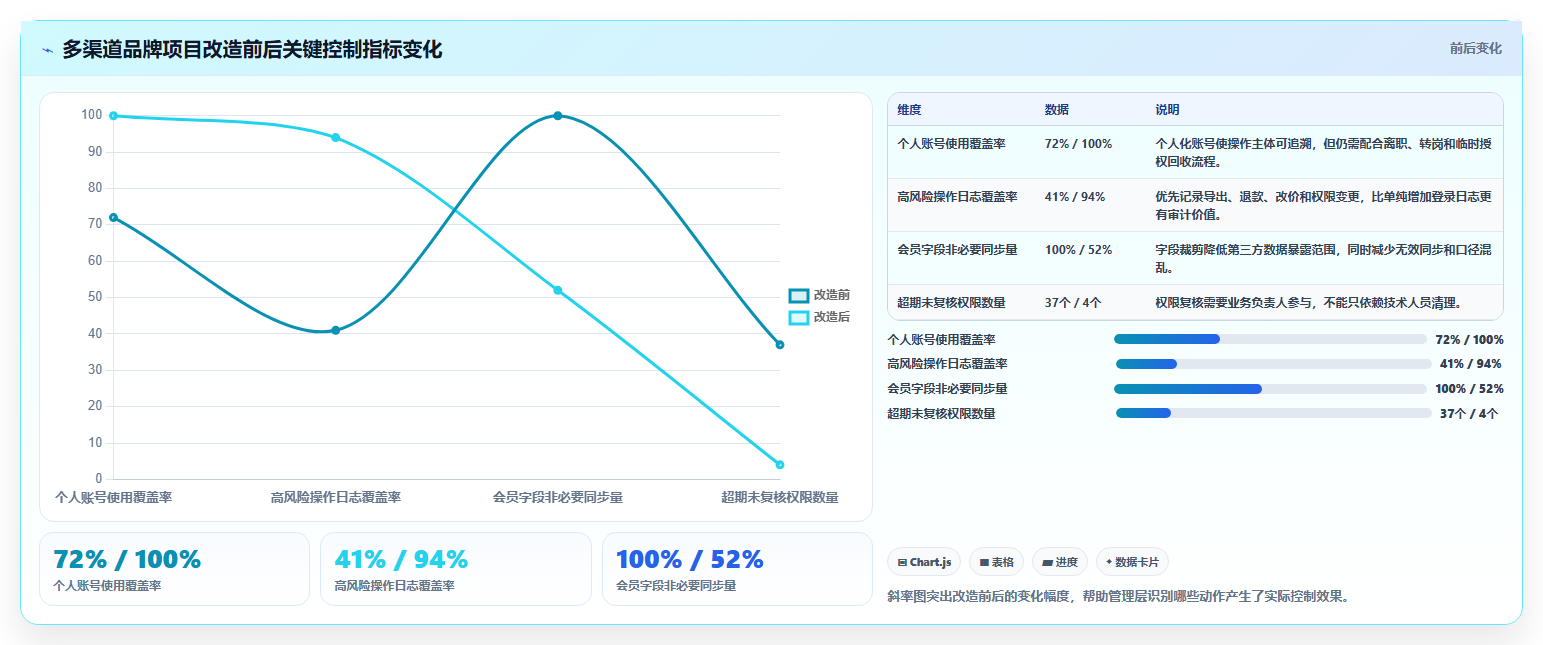Click the 会员字段非必要同步量 x-axis label

[558, 497]
